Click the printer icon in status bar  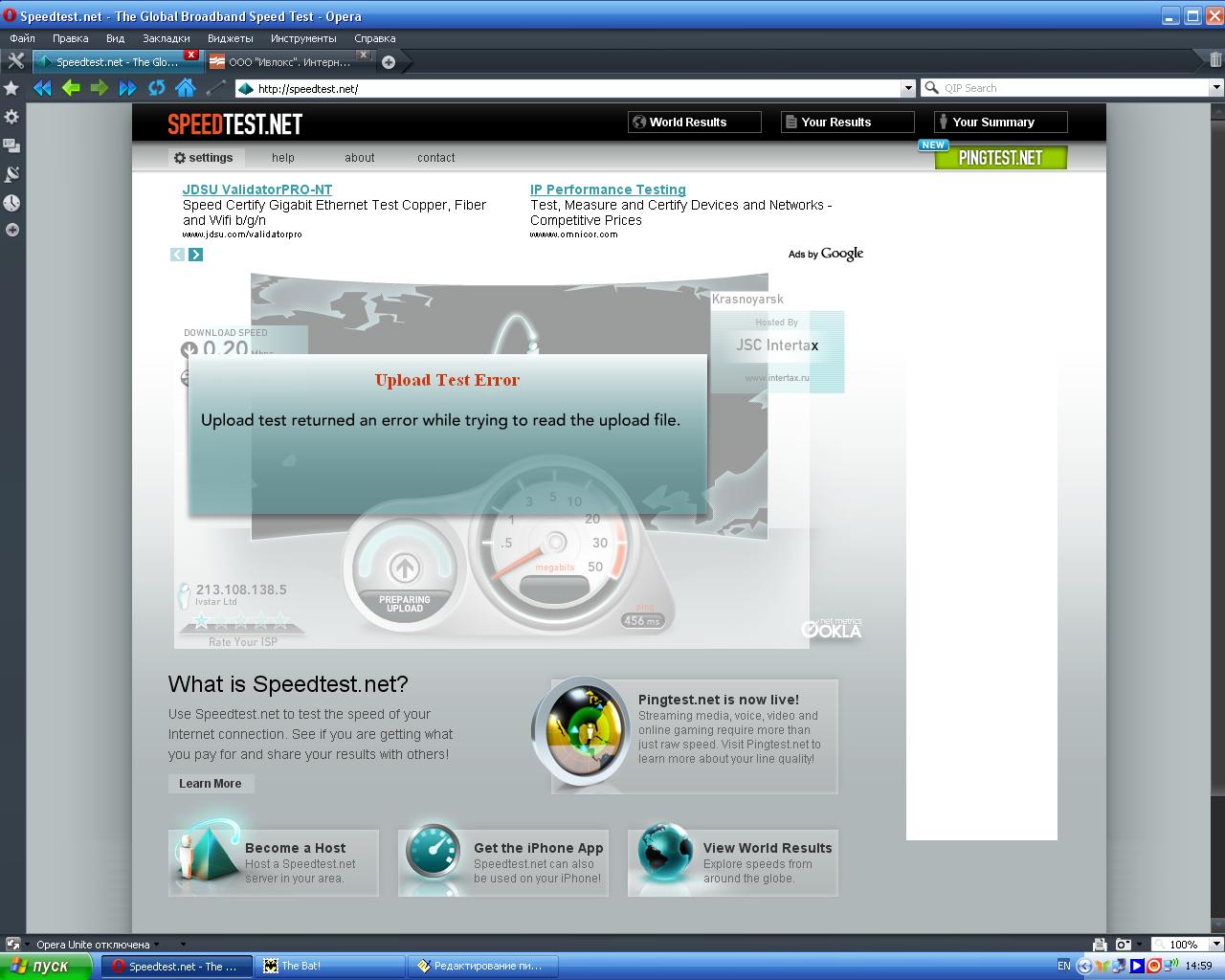coord(1100,945)
